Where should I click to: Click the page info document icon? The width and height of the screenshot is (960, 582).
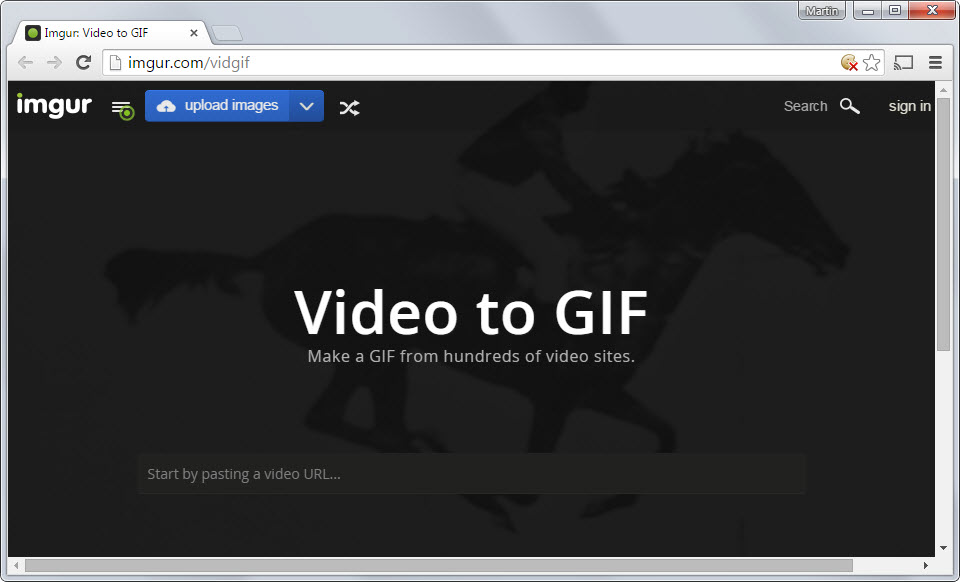[115, 62]
